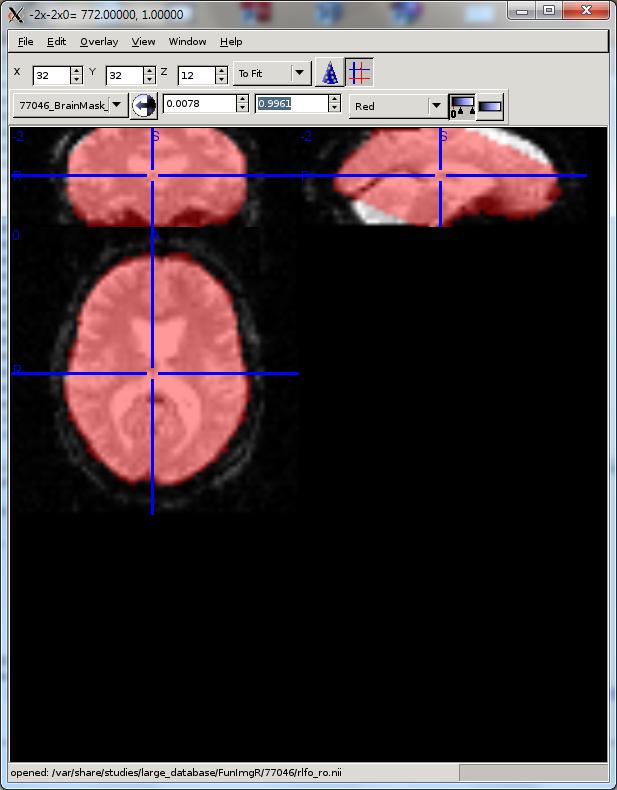Decrease the Z slice value

click(221, 79)
